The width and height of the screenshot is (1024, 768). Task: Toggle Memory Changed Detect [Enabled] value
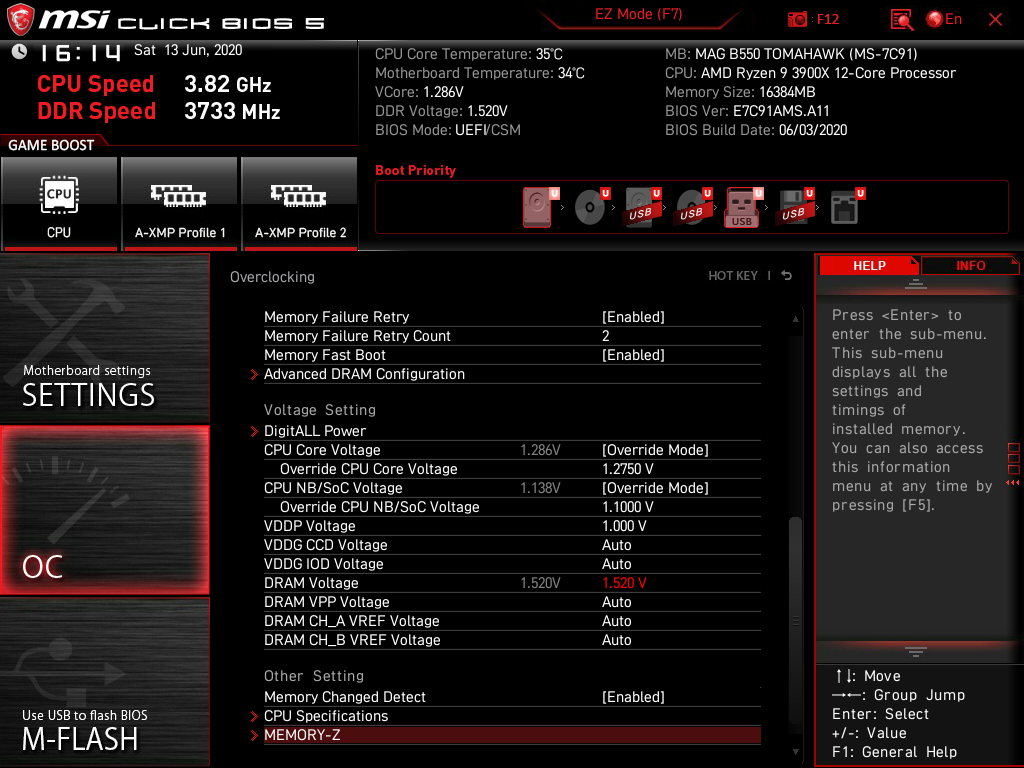click(x=633, y=697)
